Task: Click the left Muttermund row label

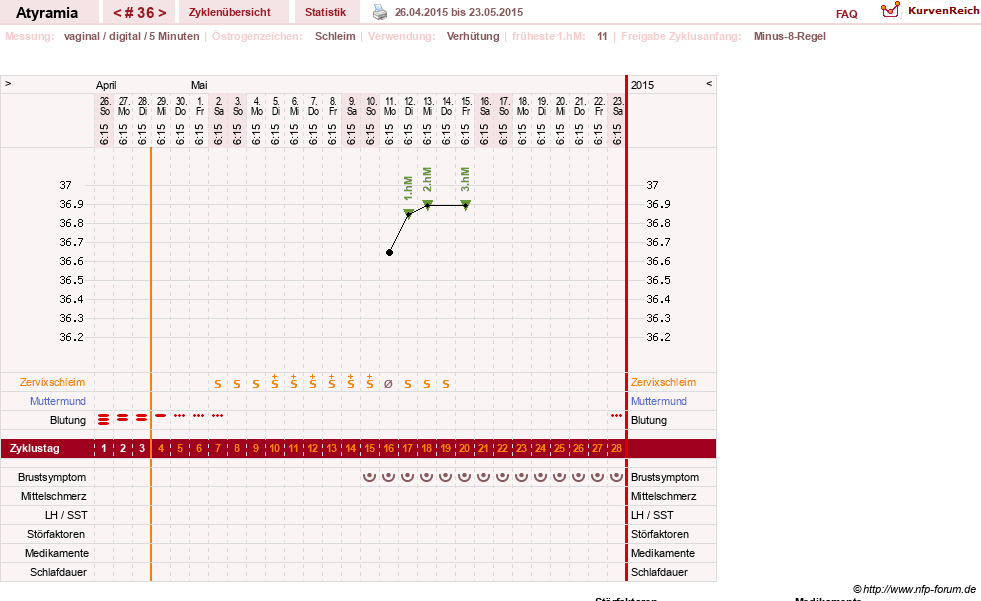Action: pyautogui.click(x=58, y=401)
